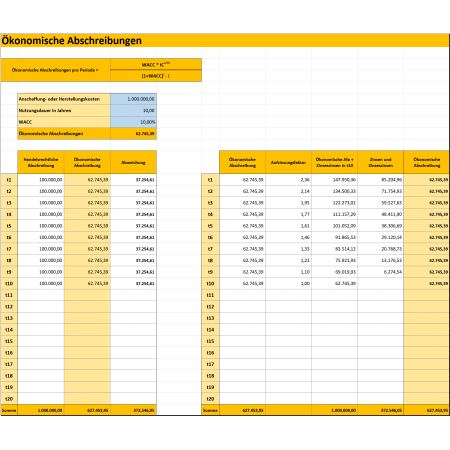Select the 1,77 Aufzinsungsfaktor in row t4
The width and height of the screenshot is (450, 450).
coord(289,214)
